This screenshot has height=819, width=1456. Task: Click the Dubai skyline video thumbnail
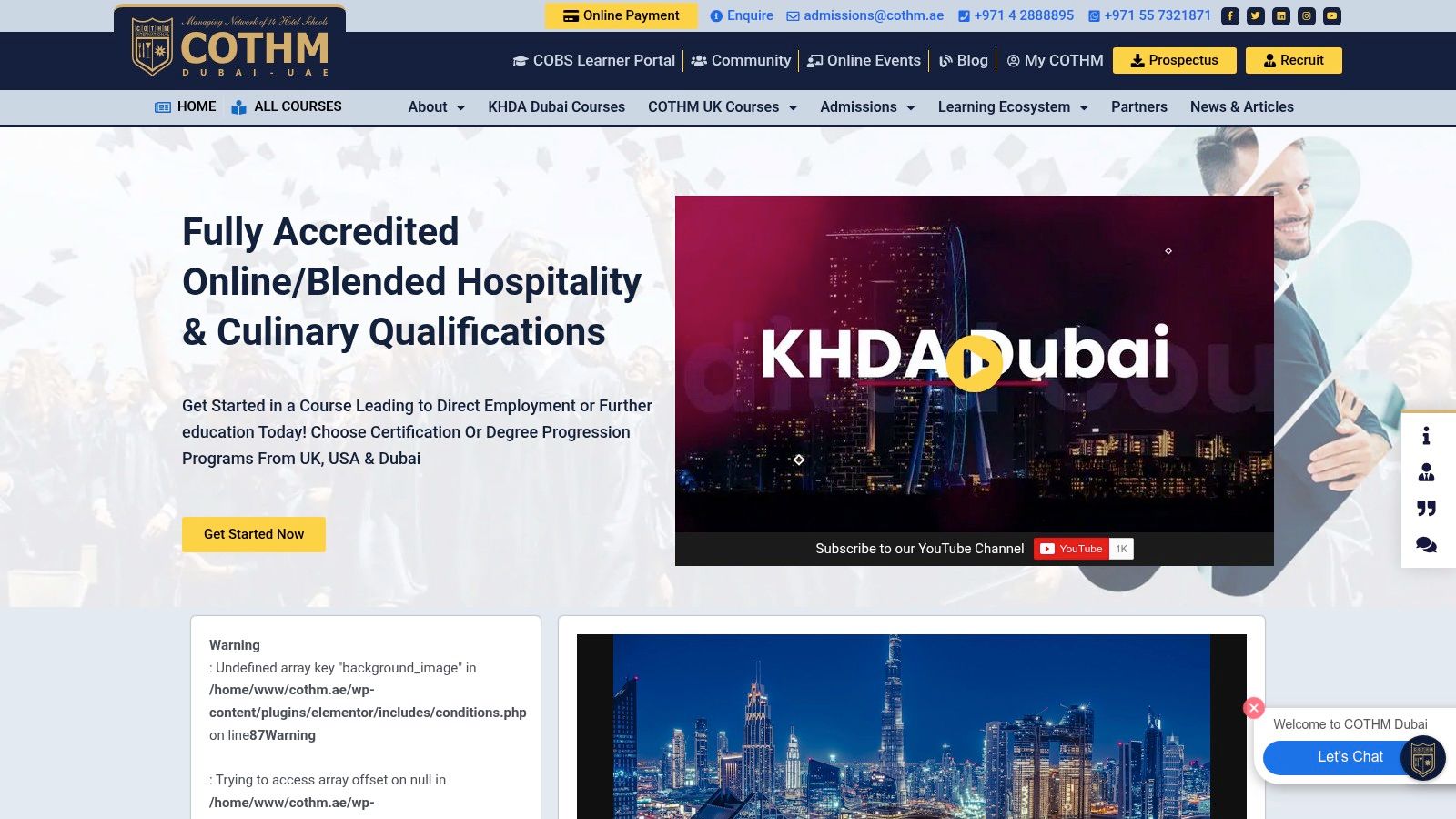point(911,726)
